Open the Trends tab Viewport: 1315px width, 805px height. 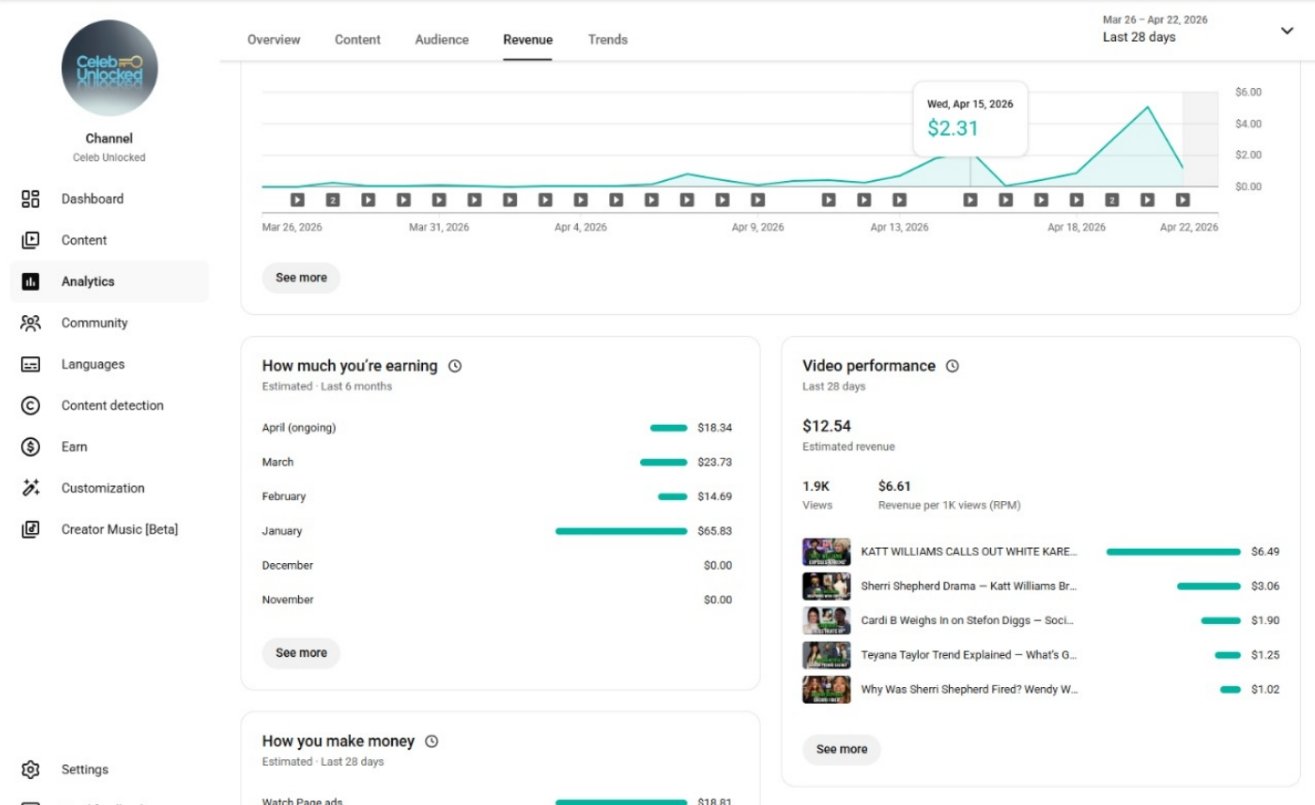[608, 40]
